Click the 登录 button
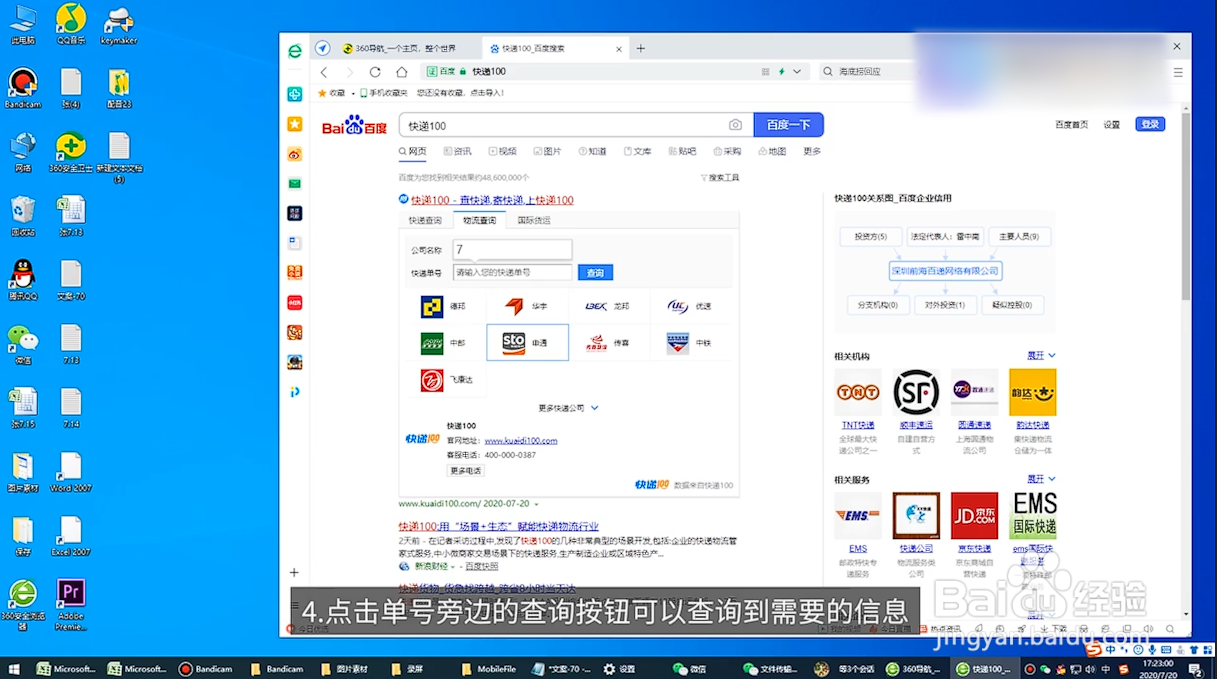The width and height of the screenshot is (1217, 679). 1150,124
